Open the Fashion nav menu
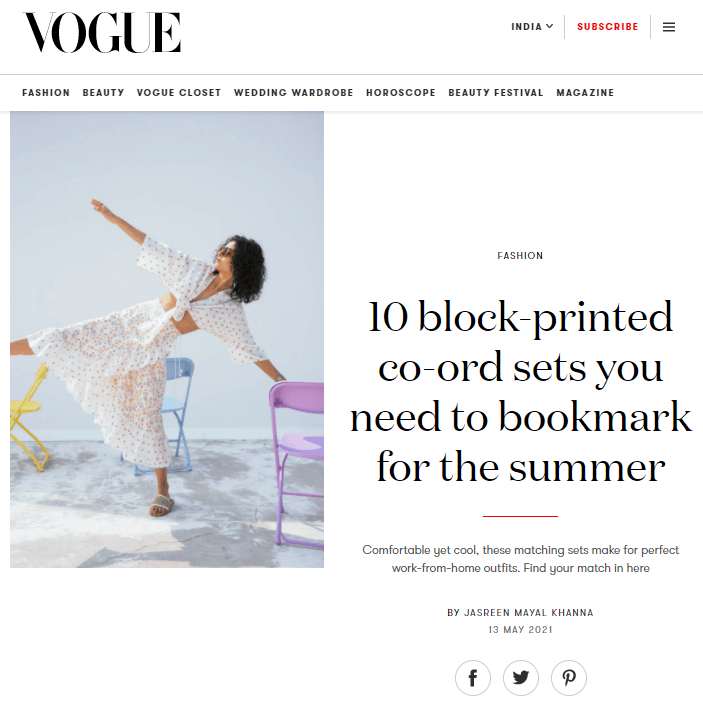Viewport: 703px width, 703px height. tap(46, 93)
